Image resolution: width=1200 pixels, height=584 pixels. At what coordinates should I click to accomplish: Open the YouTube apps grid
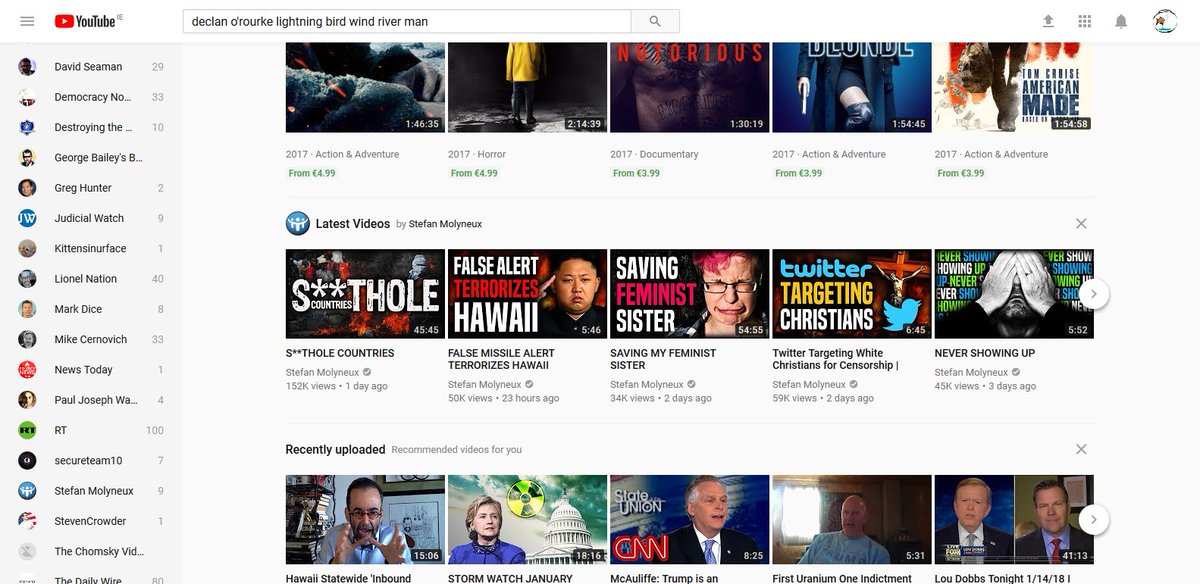(1085, 21)
